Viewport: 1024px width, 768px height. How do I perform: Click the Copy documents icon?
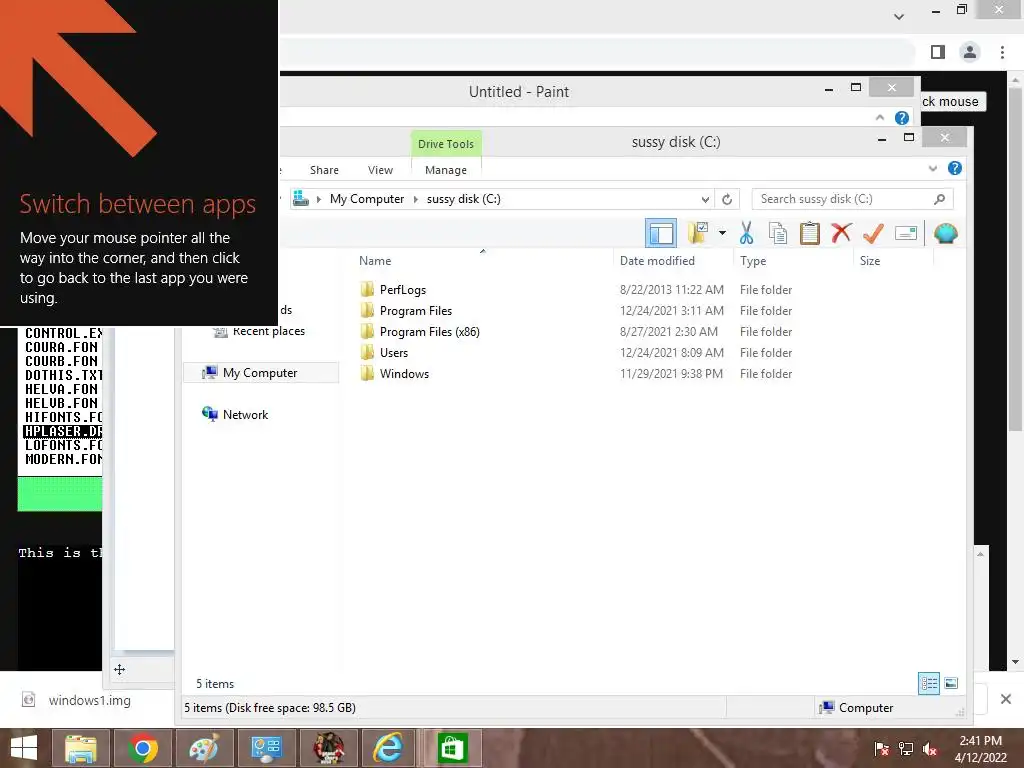tap(777, 232)
